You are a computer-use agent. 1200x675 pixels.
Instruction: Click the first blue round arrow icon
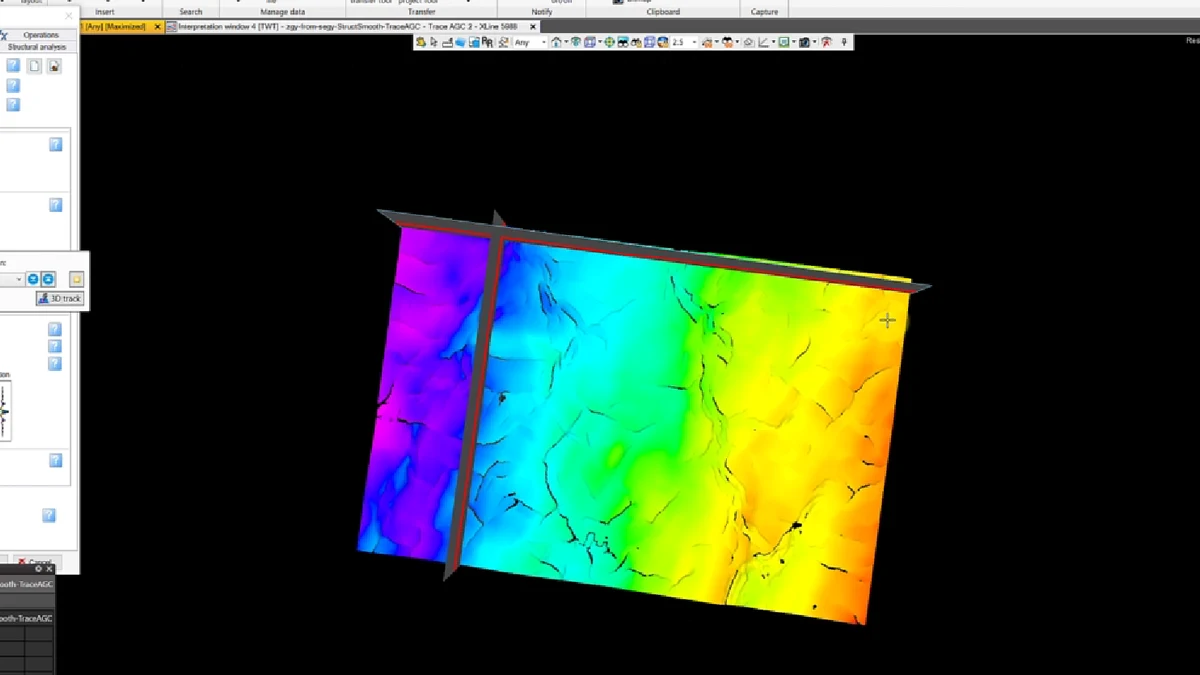click(33, 279)
